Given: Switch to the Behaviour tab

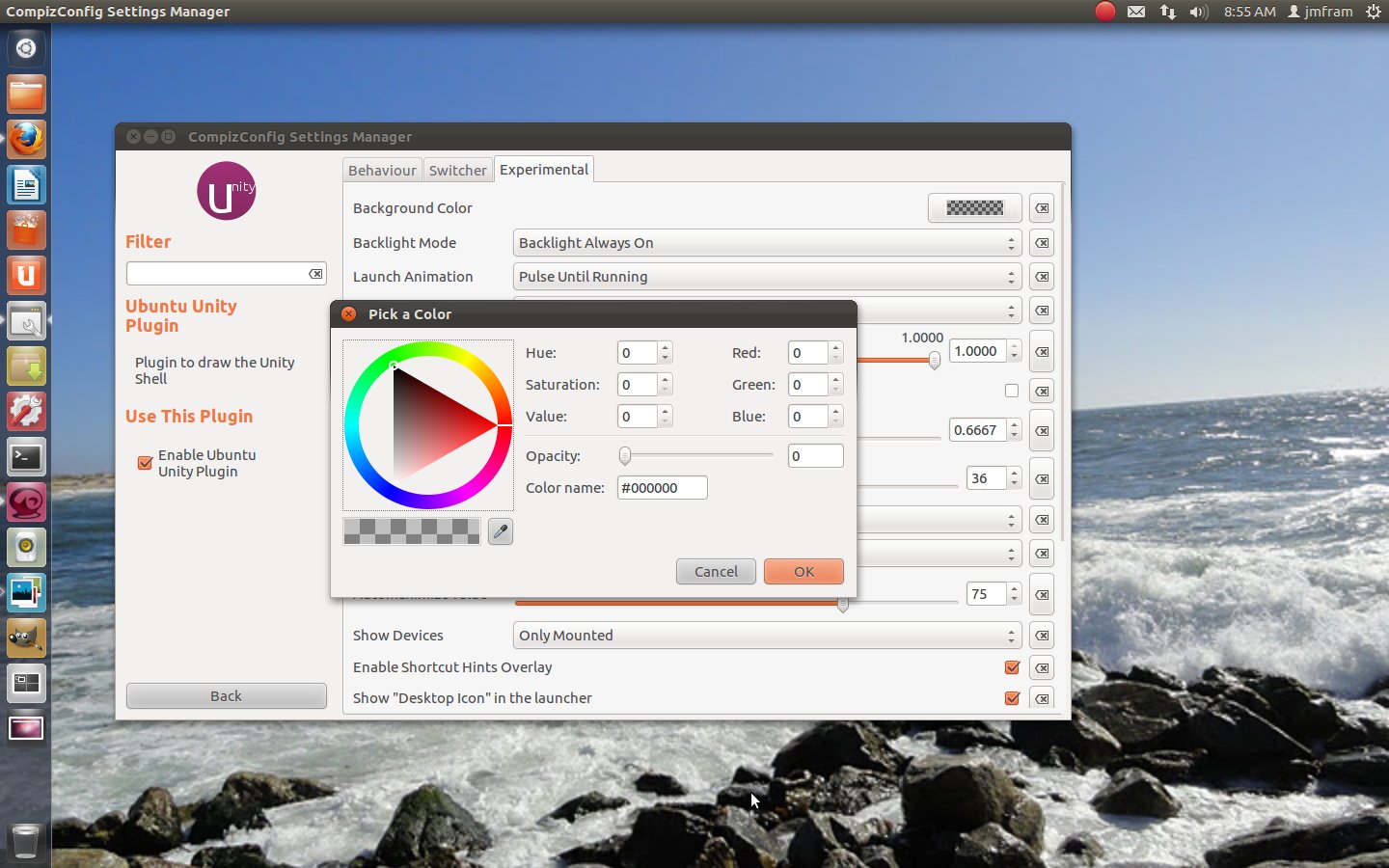Looking at the screenshot, I should [x=382, y=170].
